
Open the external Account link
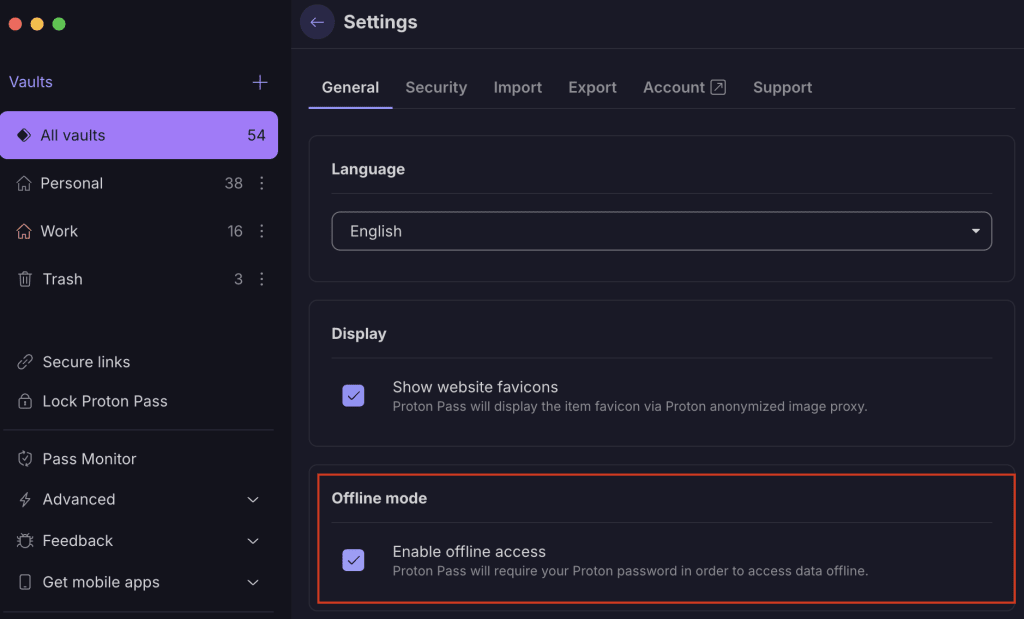coord(684,88)
